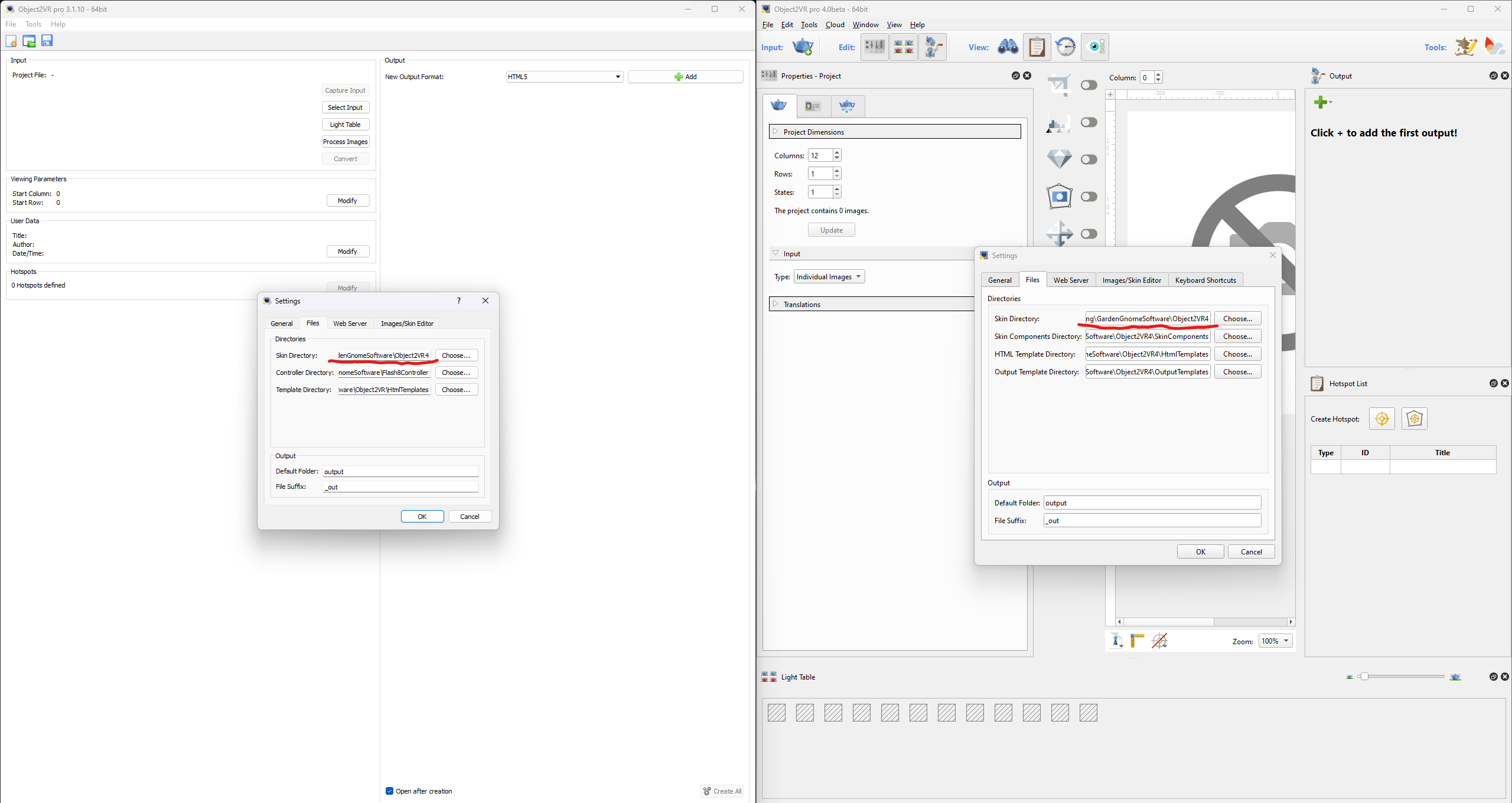This screenshot has height=803, width=1512.
Task: Open the Cloud menu in Object2VR 4.0beta
Action: (x=835, y=25)
